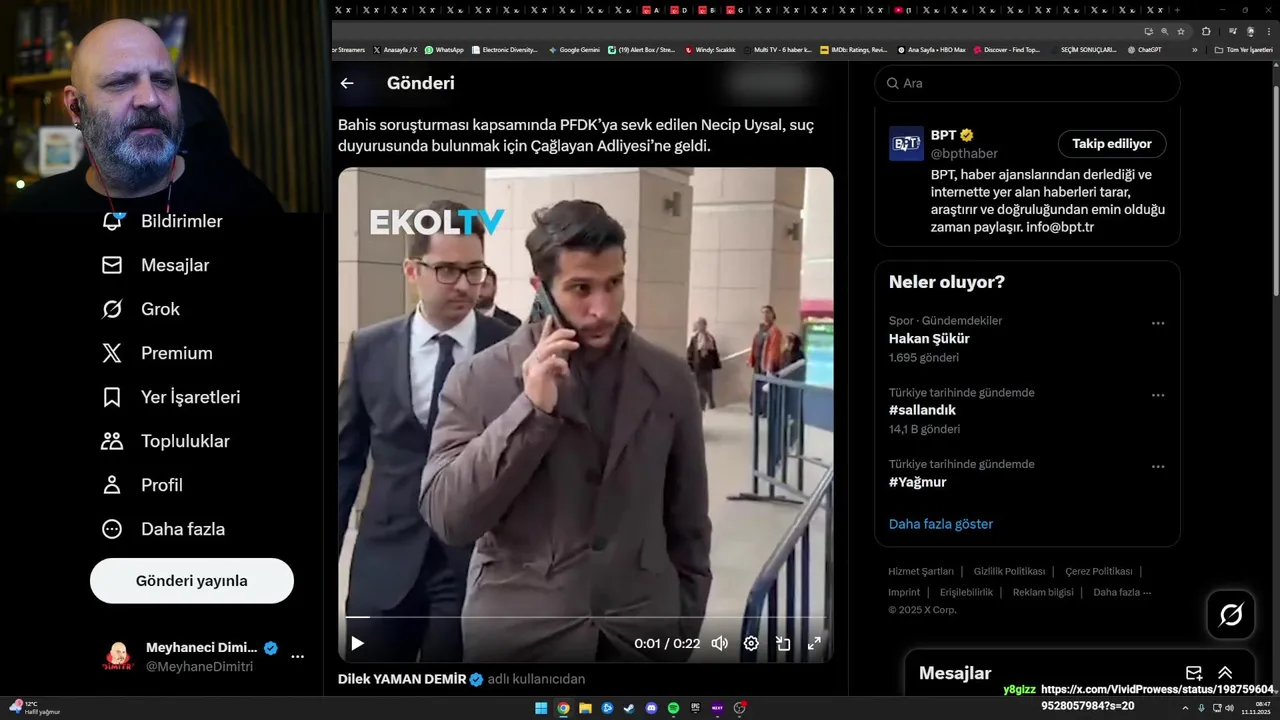Open Grok from the sidebar
Viewport: 1280px width, 720px height.
pyautogui.click(x=140, y=309)
